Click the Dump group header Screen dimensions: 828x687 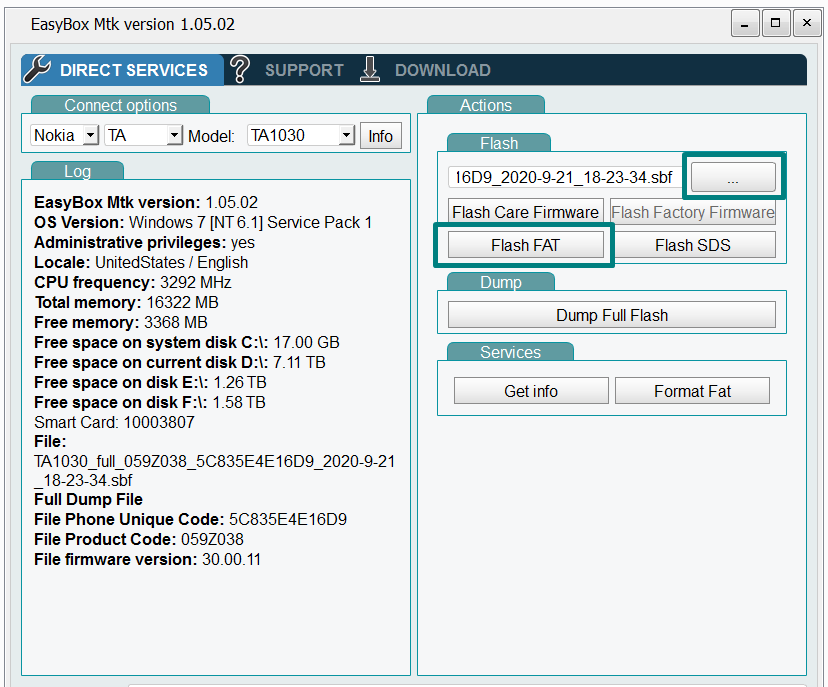click(501, 282)
